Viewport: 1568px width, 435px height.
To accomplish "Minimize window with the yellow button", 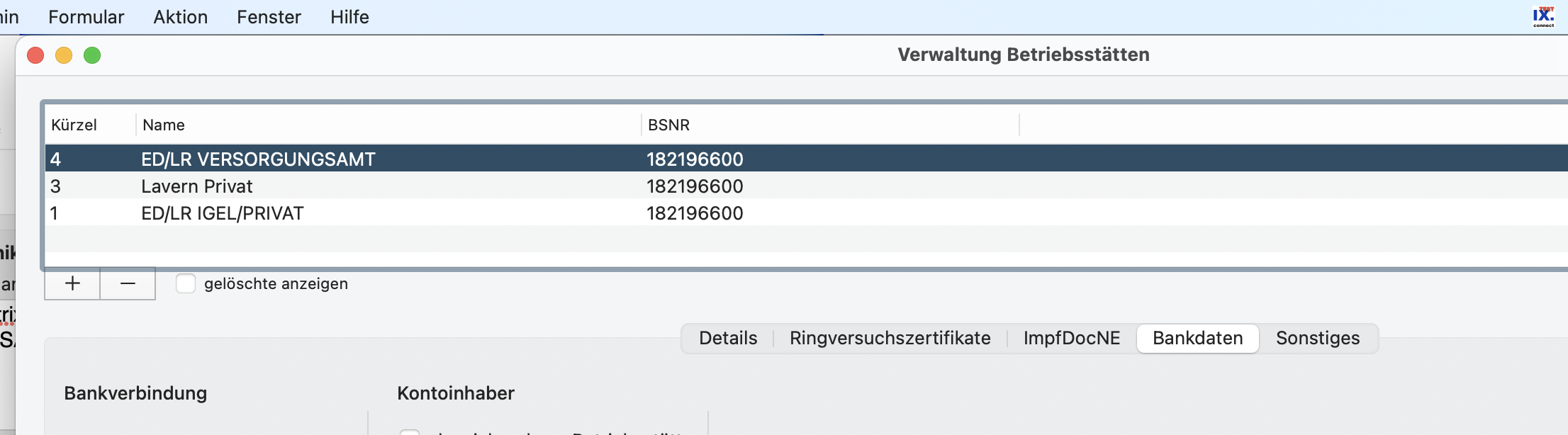I will pyautogui.click(x=64, y=55).
